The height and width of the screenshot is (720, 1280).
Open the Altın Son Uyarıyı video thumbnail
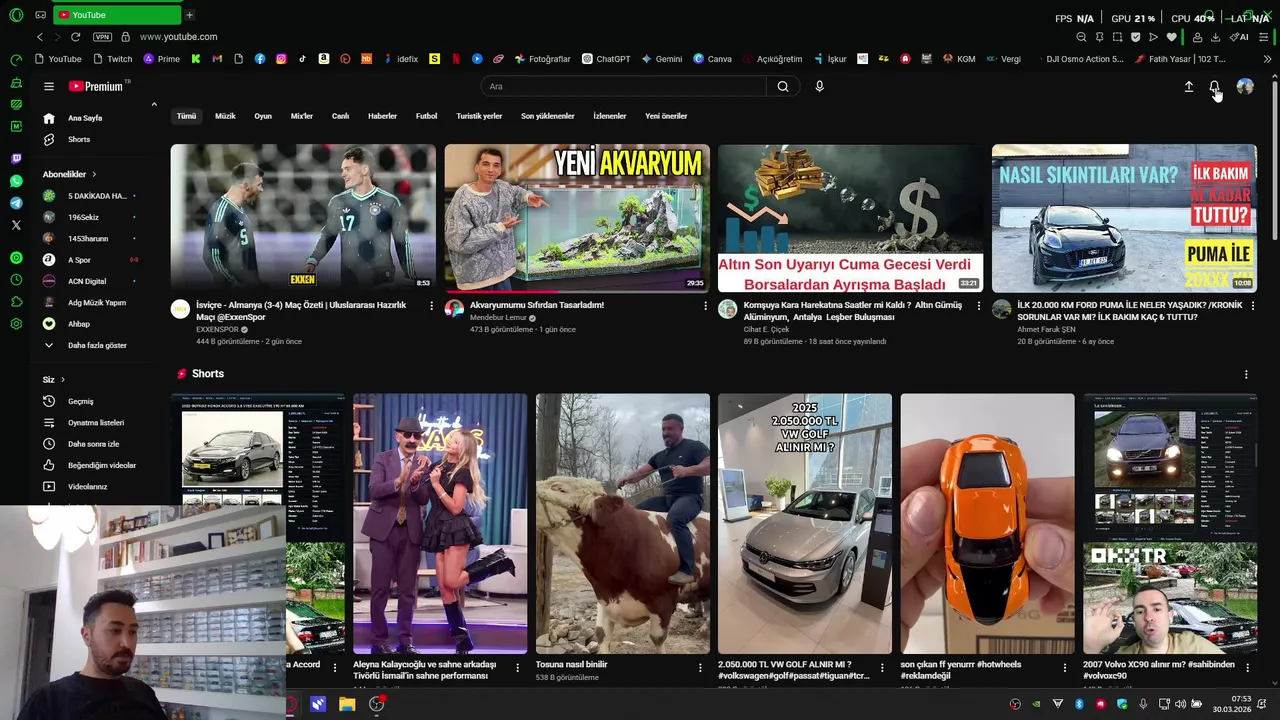(850, 218)
